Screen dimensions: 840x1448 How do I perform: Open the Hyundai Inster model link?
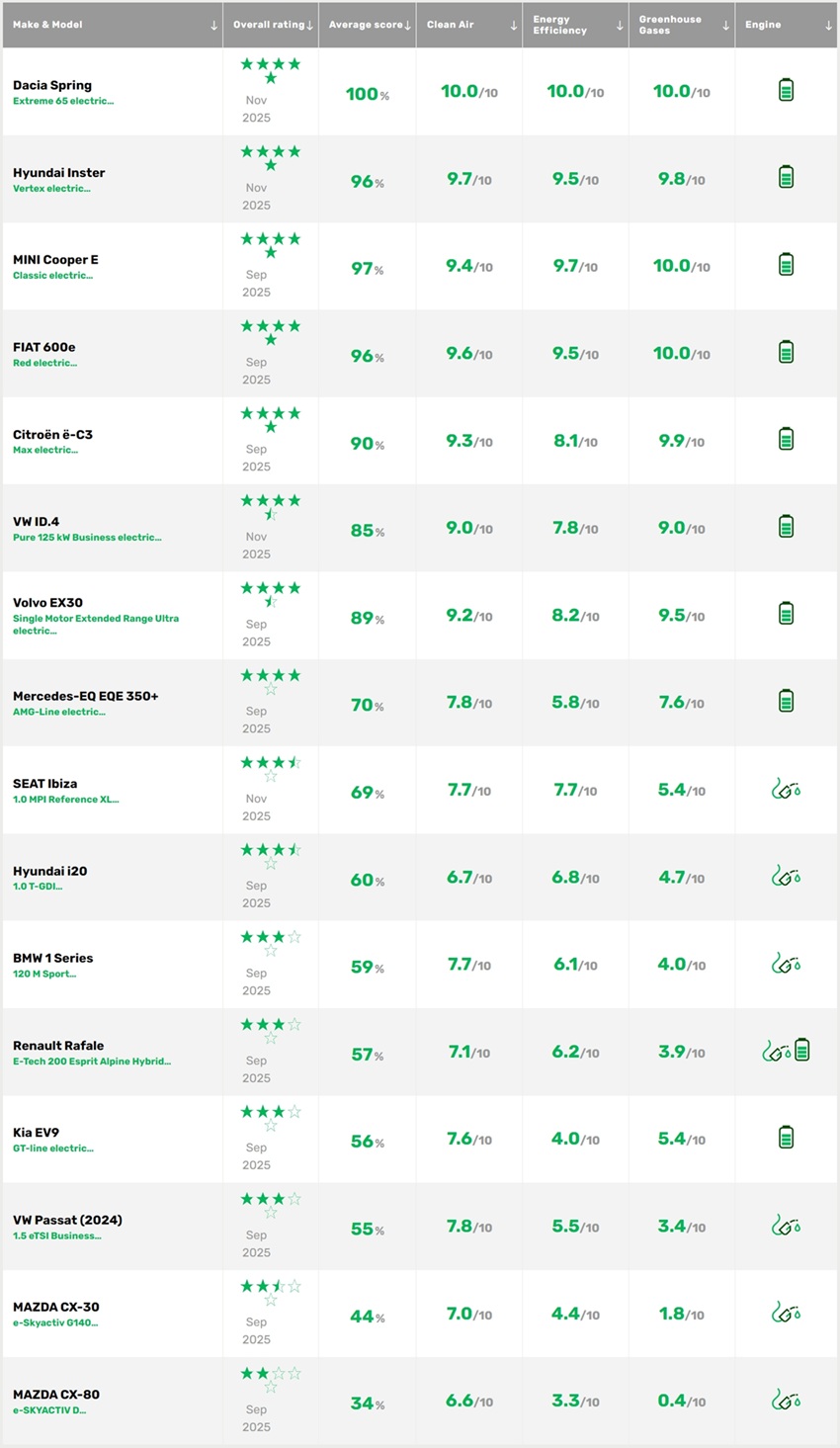58,173
